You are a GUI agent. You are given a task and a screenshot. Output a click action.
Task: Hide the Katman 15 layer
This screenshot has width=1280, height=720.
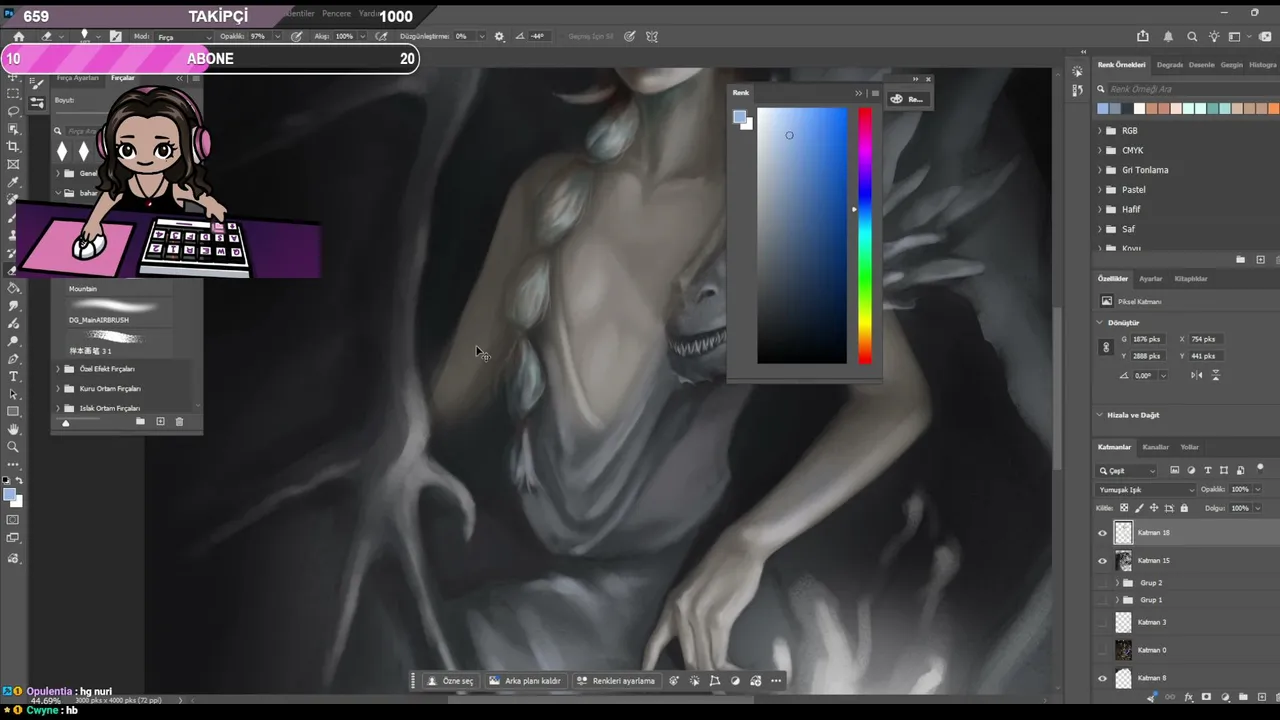(x=1103, y=561)
